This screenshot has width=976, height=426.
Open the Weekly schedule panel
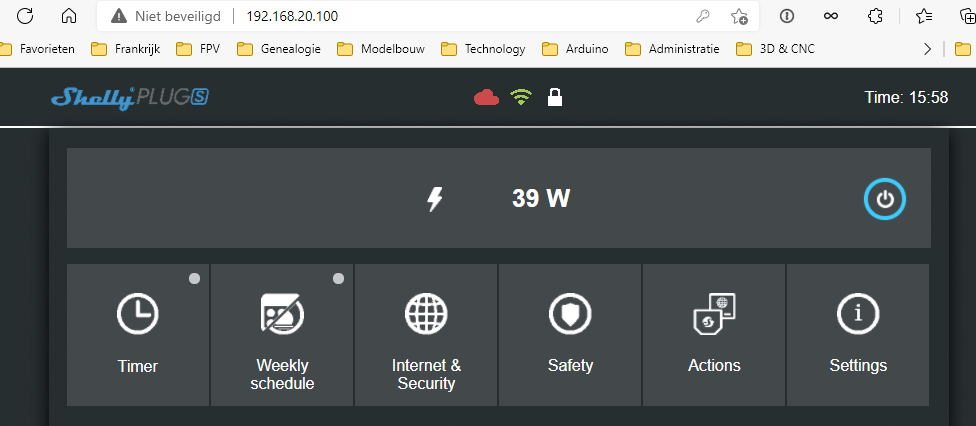282,335
